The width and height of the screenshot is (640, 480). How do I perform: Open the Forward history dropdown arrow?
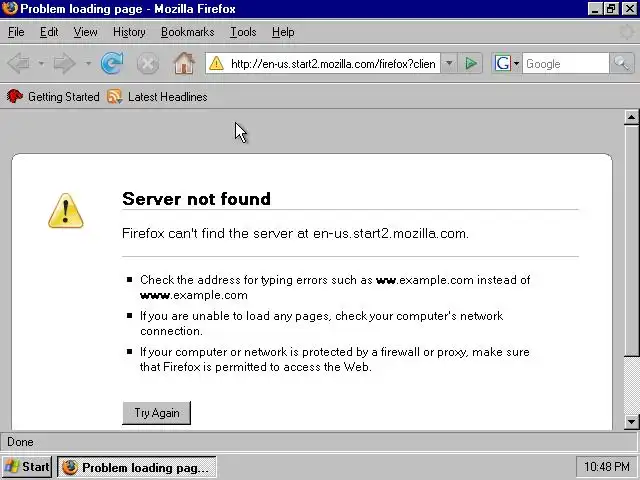88,64
